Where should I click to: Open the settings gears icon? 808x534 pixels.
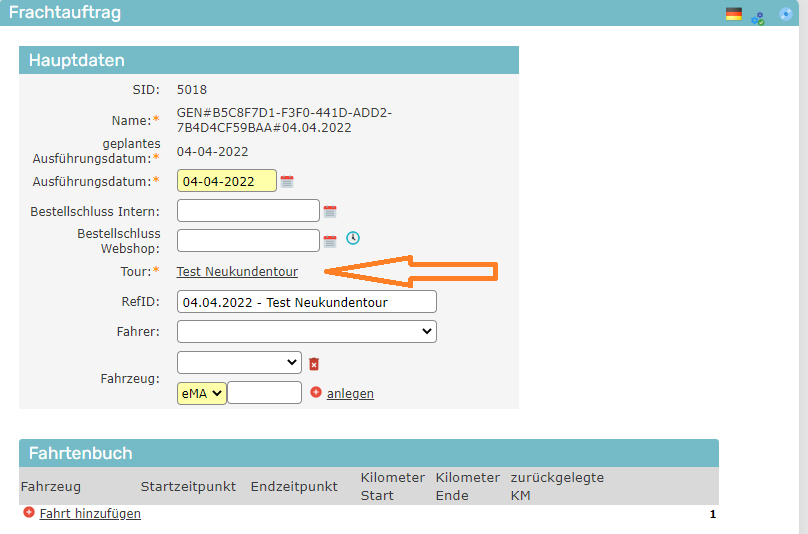[x=758, y=16]
